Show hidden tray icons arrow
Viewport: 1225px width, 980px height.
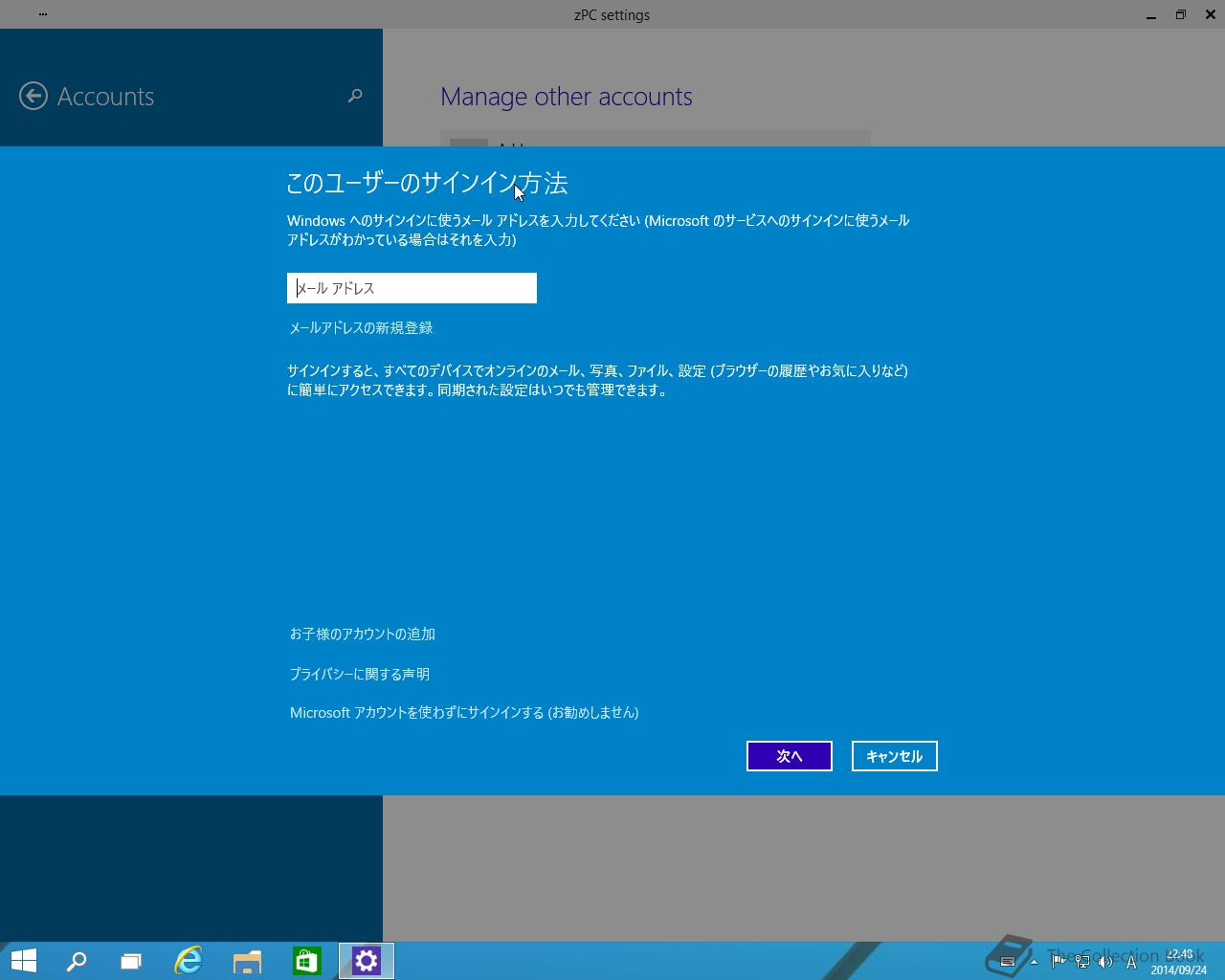point(1034,962)
